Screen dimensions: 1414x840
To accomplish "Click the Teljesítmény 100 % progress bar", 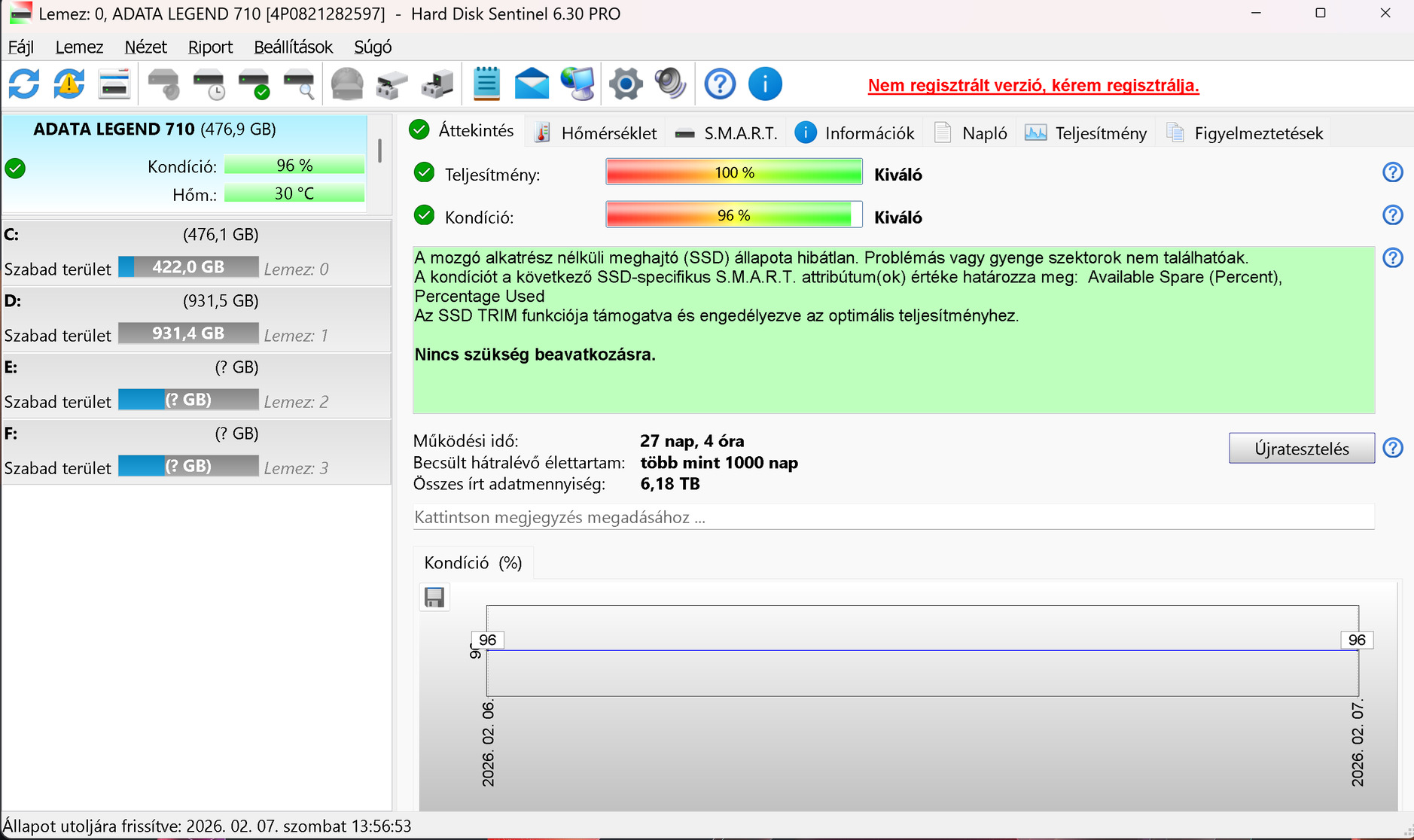I will 734,172.
